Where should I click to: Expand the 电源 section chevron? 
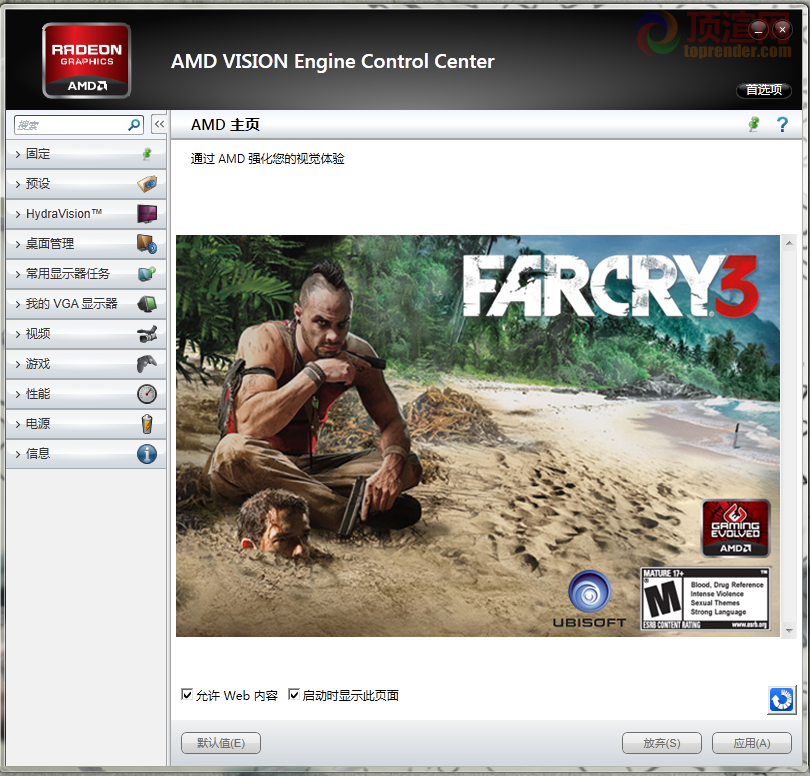(18, 424)
